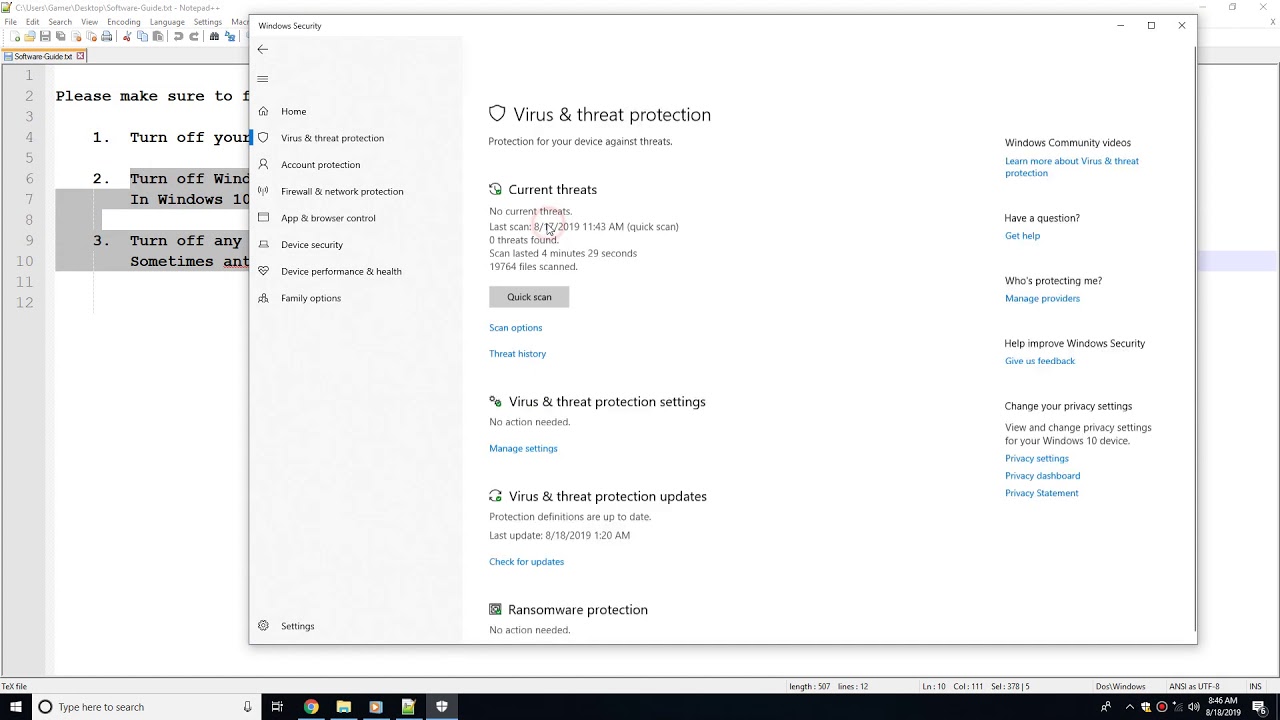This screenshot has height=720, width=1280.
Task: Expand hidden icons chevron in system tray
Action: click(1130, 707)
